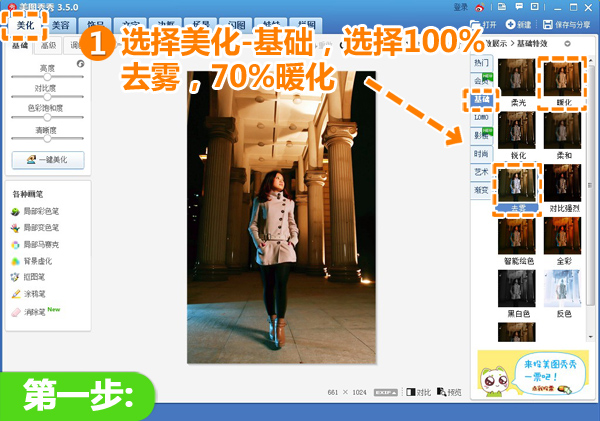Select the 高级 adjustment sub-tab
600x421 pixels.
[x=48, y=45]
